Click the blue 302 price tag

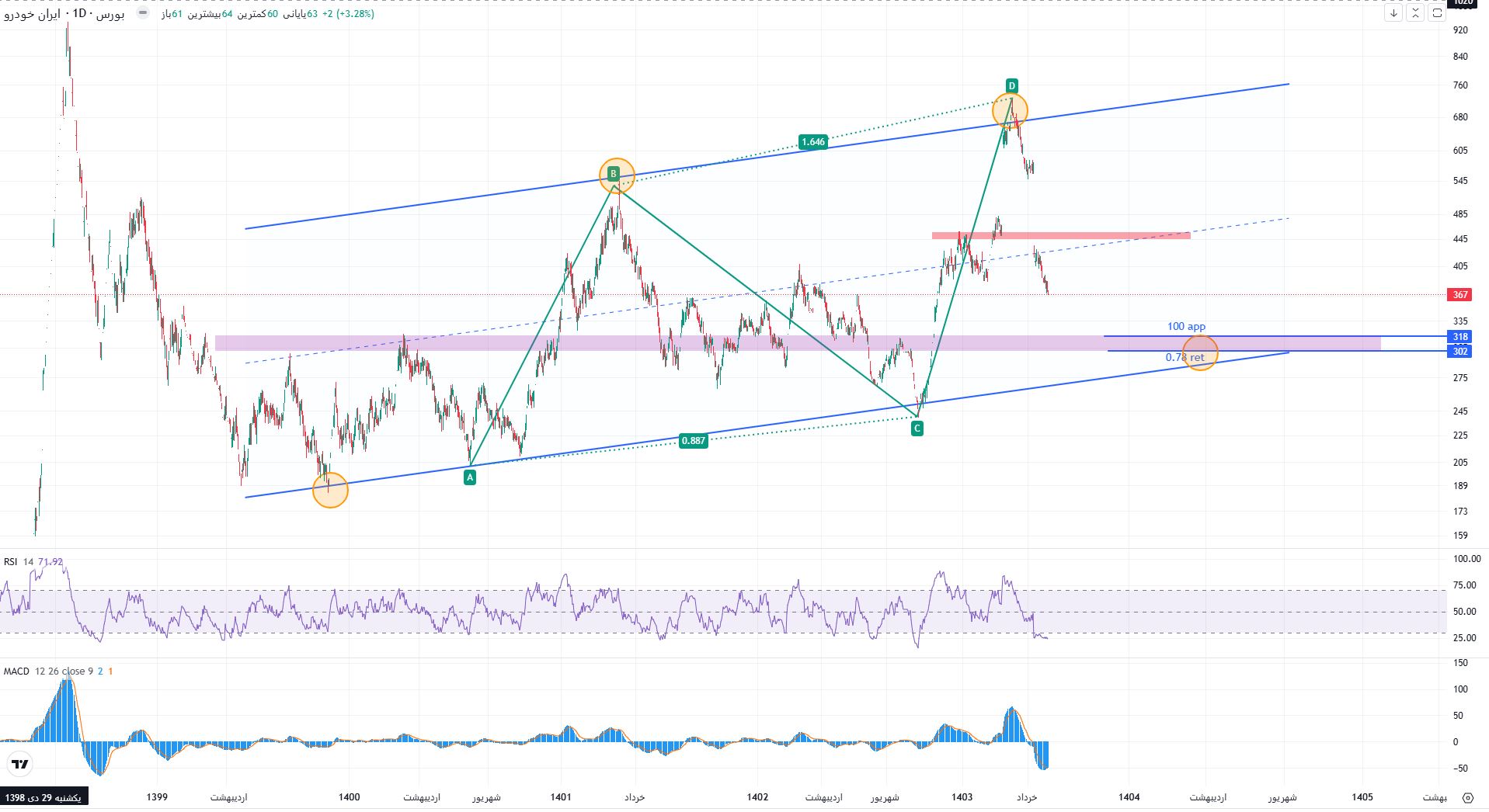[1459, 352]
